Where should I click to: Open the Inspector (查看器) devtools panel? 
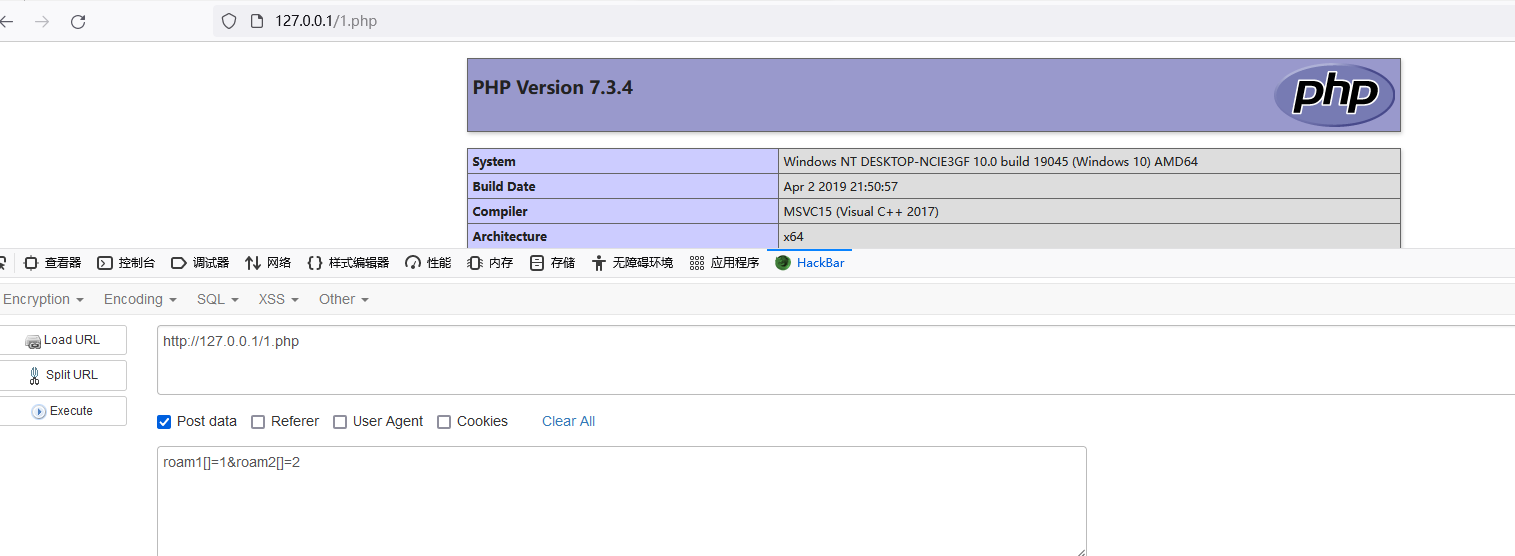52,263
